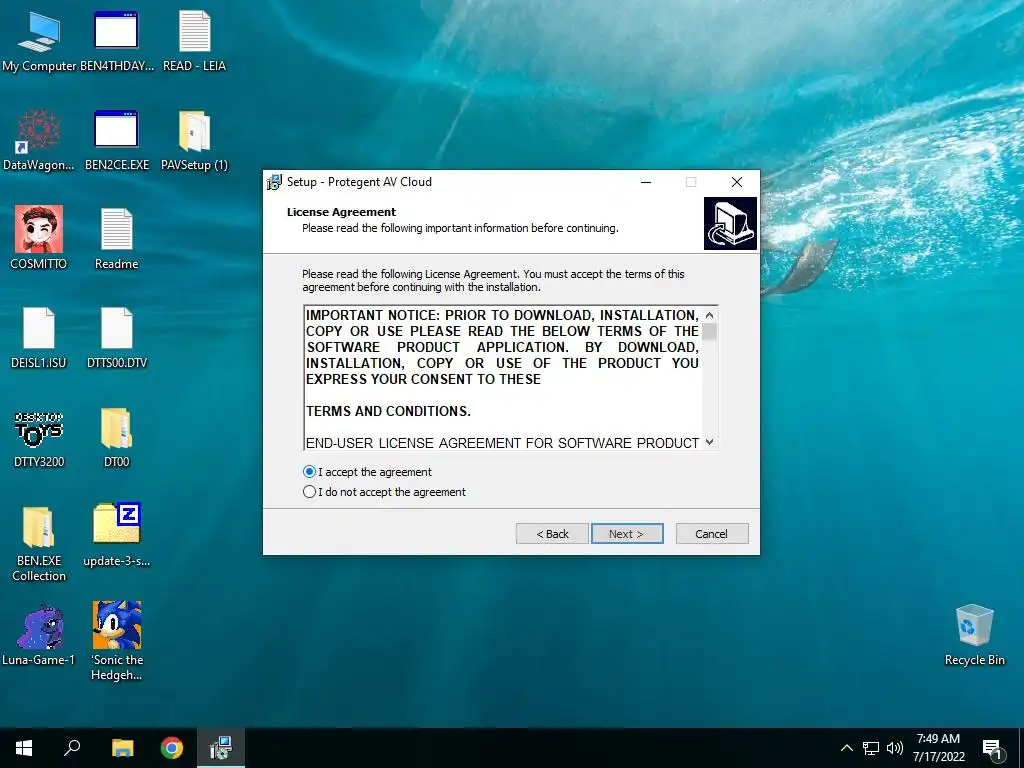Click the network tray icon
Image resolution: width=1024 pixels, height=768 pixels.
click(871, 748)
